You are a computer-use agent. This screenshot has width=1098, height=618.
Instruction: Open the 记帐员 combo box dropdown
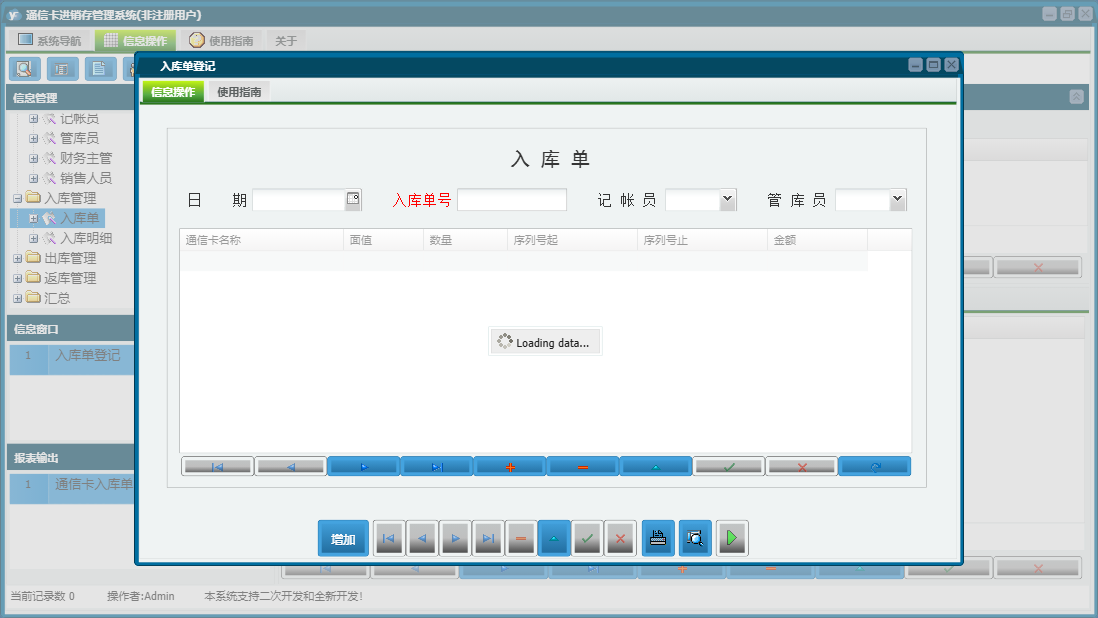tap(728, 199)
